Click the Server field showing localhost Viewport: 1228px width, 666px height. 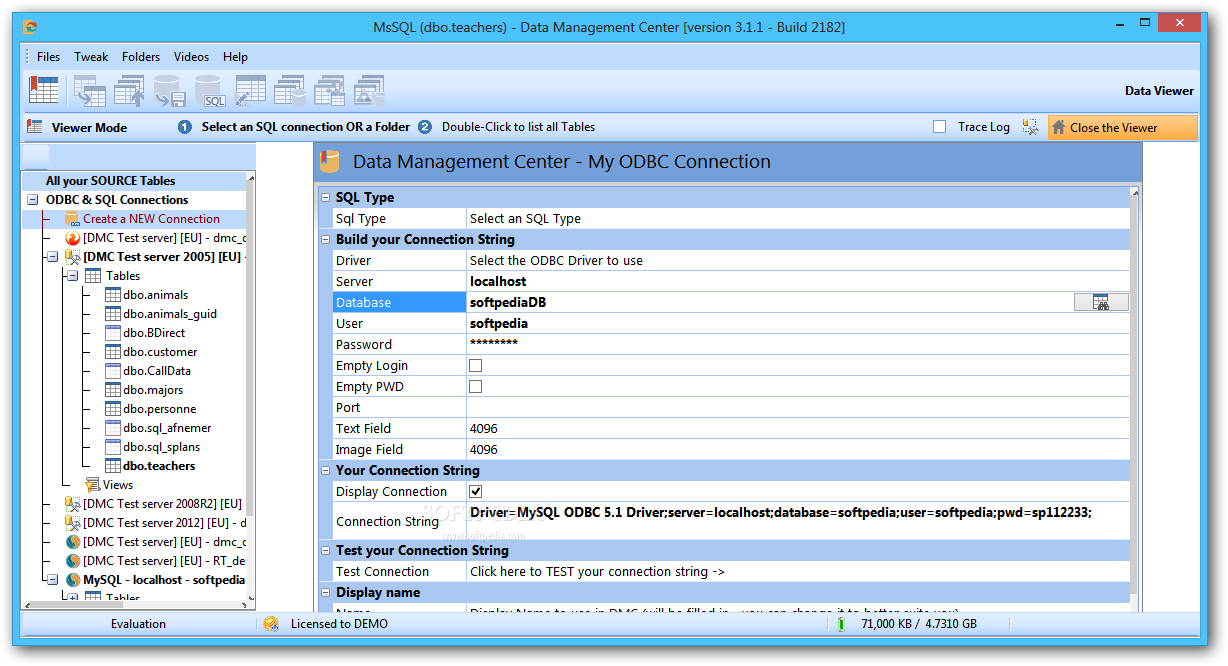tap(798, 282)
